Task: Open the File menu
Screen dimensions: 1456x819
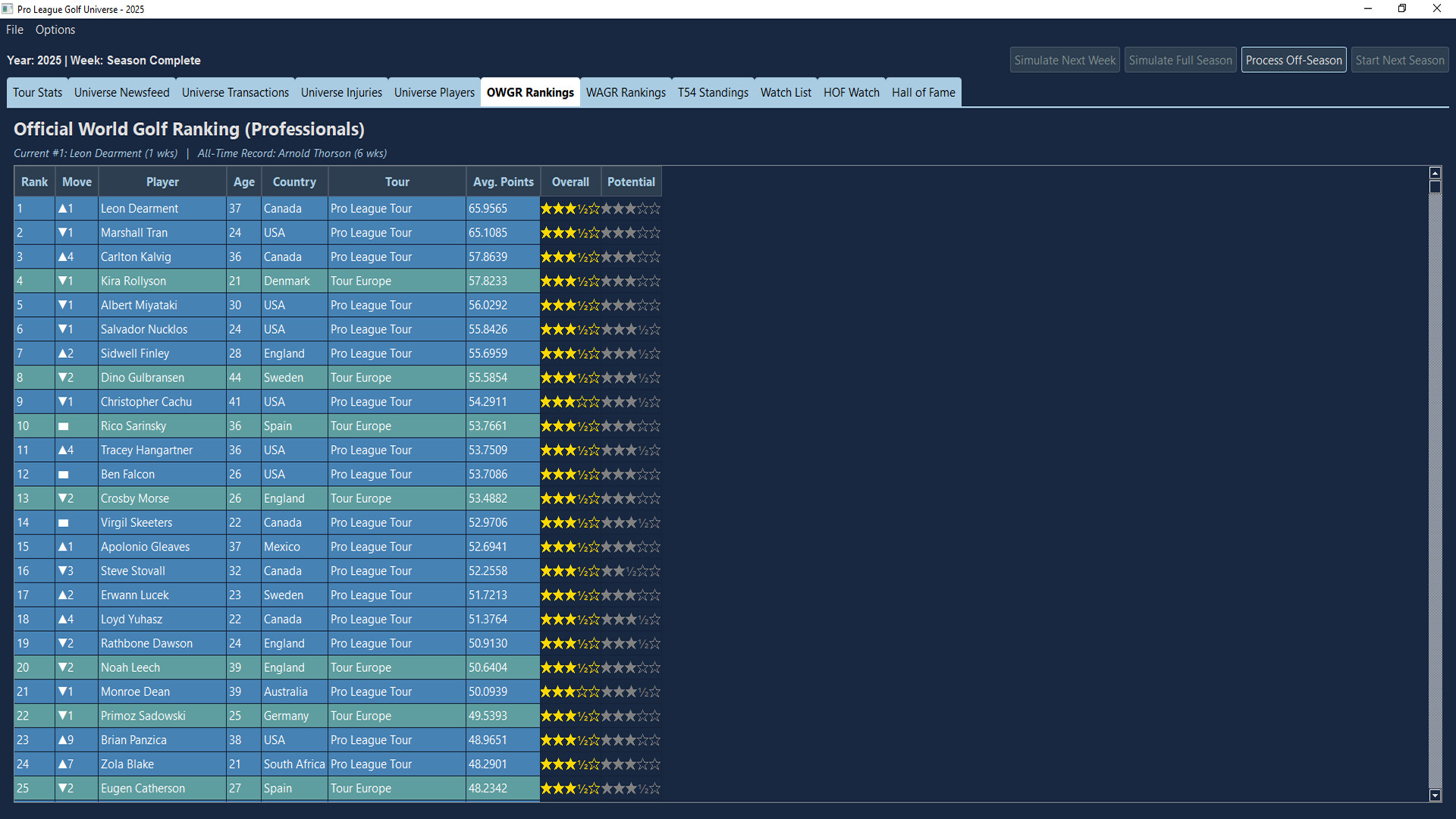Action: click(14, 30)
